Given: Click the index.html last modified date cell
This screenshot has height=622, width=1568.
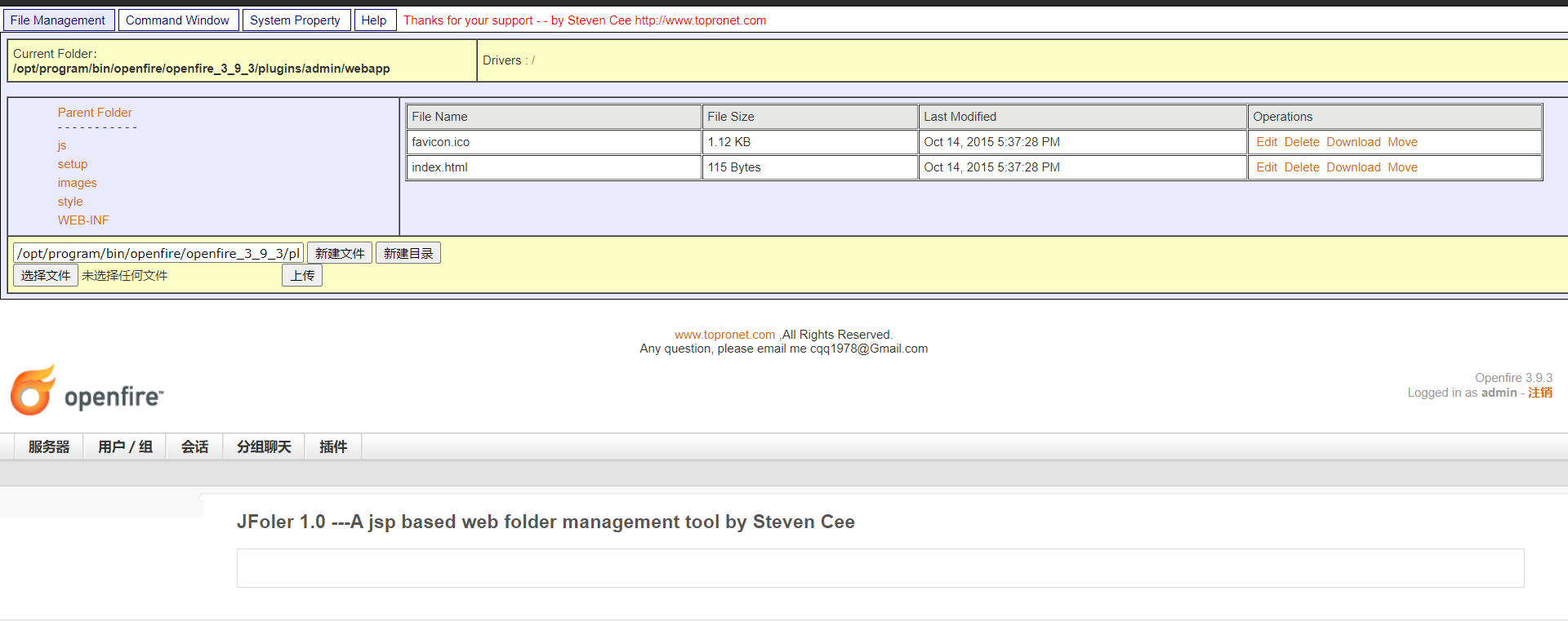Looking at the screenshot, I should point(1083,167).
